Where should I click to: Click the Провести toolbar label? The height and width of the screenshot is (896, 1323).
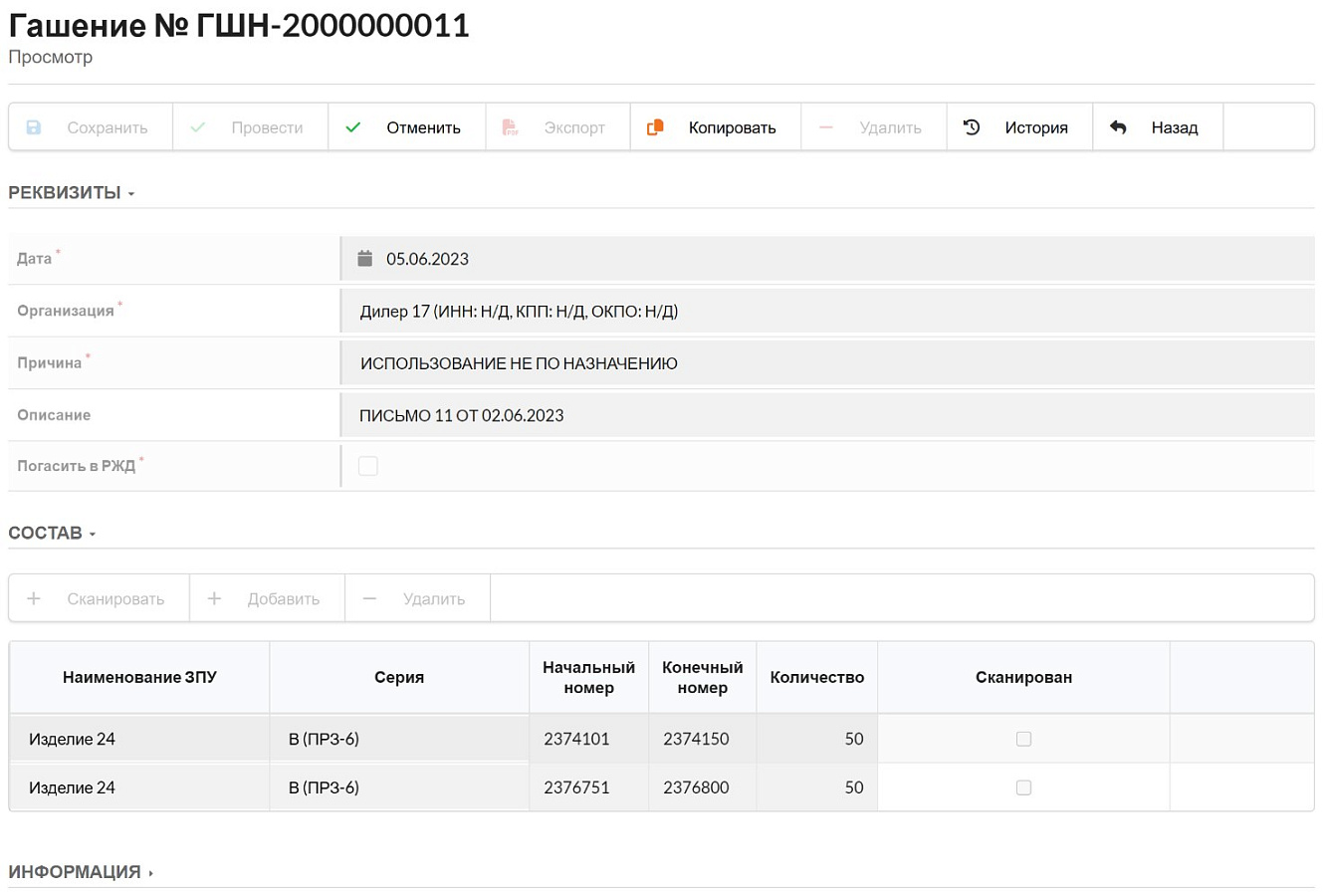coord(267,127)
